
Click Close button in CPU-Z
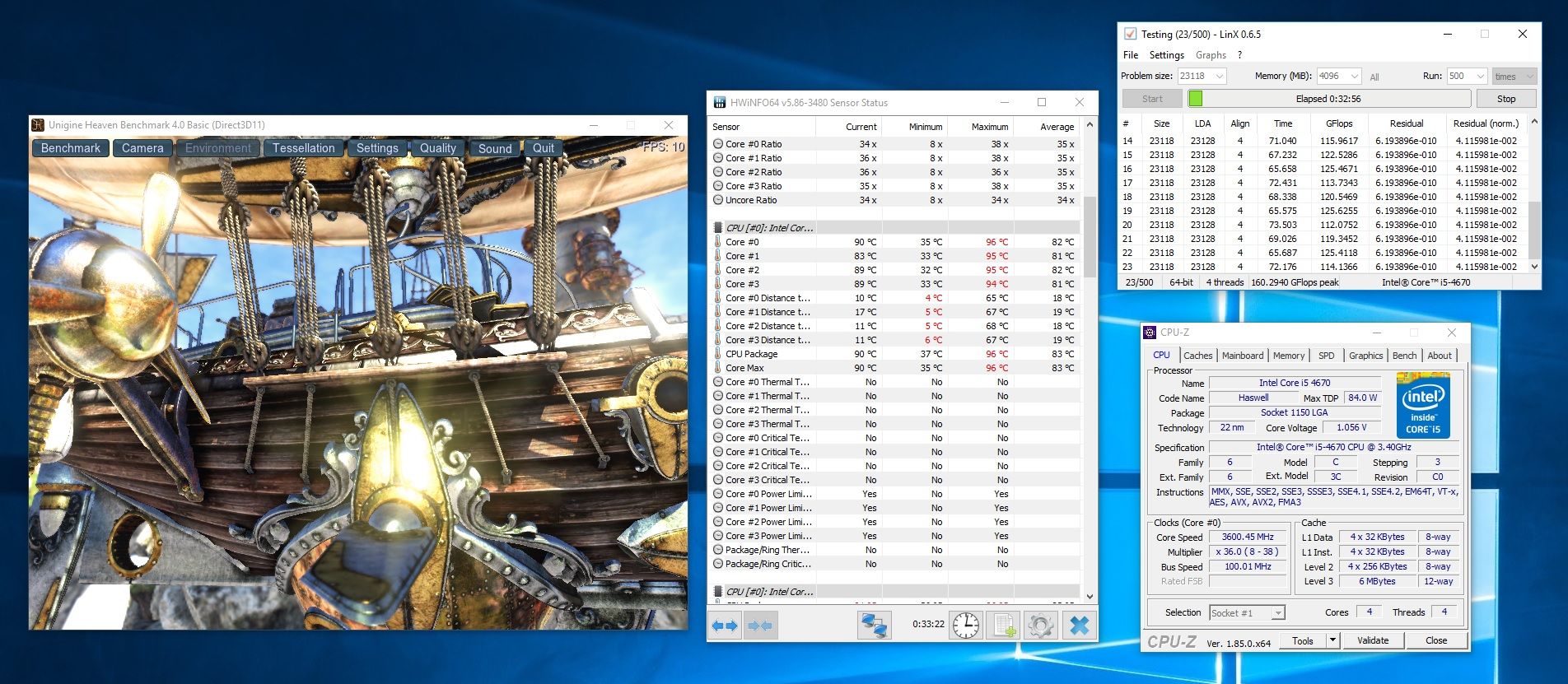1435,640
